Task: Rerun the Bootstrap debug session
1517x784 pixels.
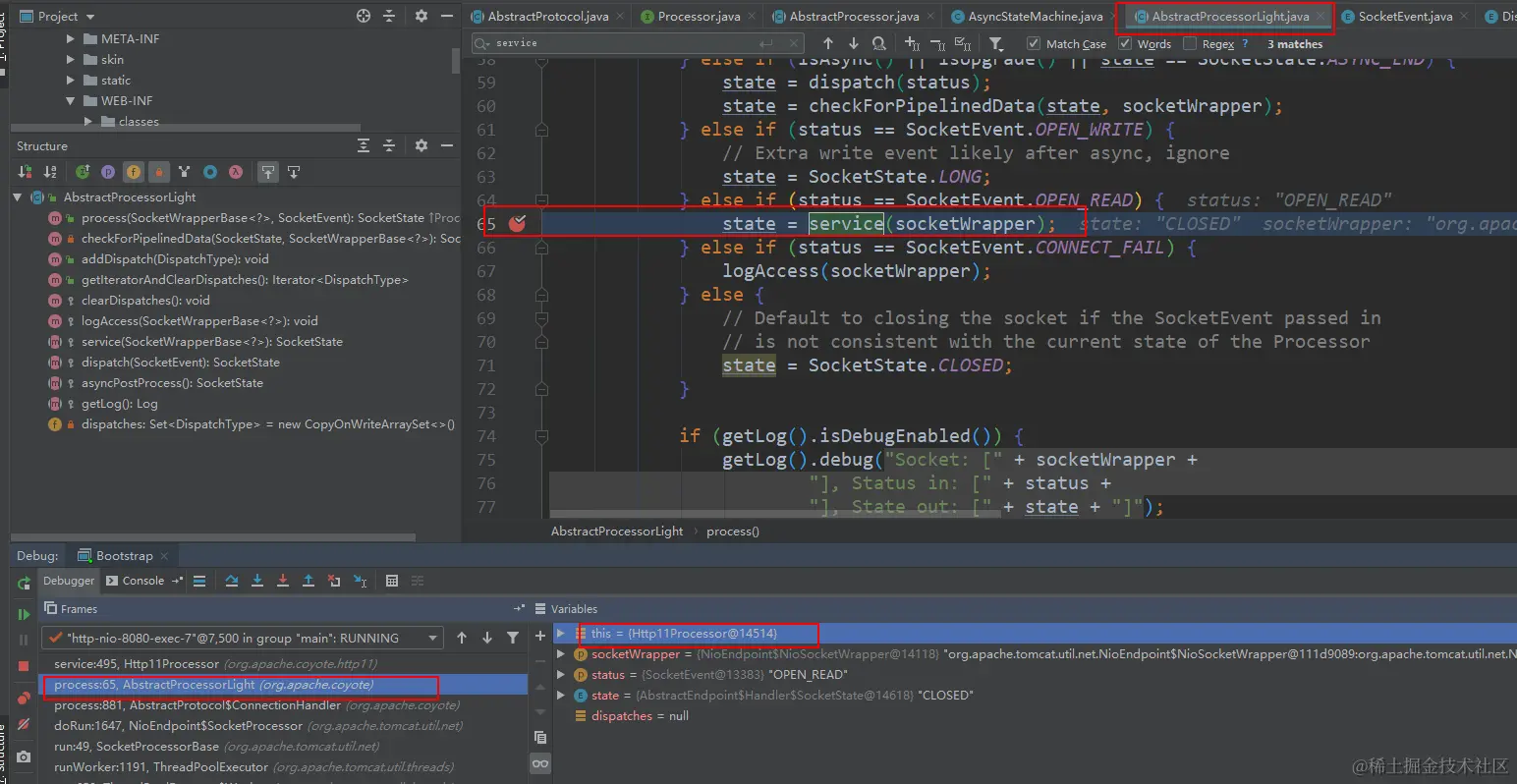Action: pos(24,584)
